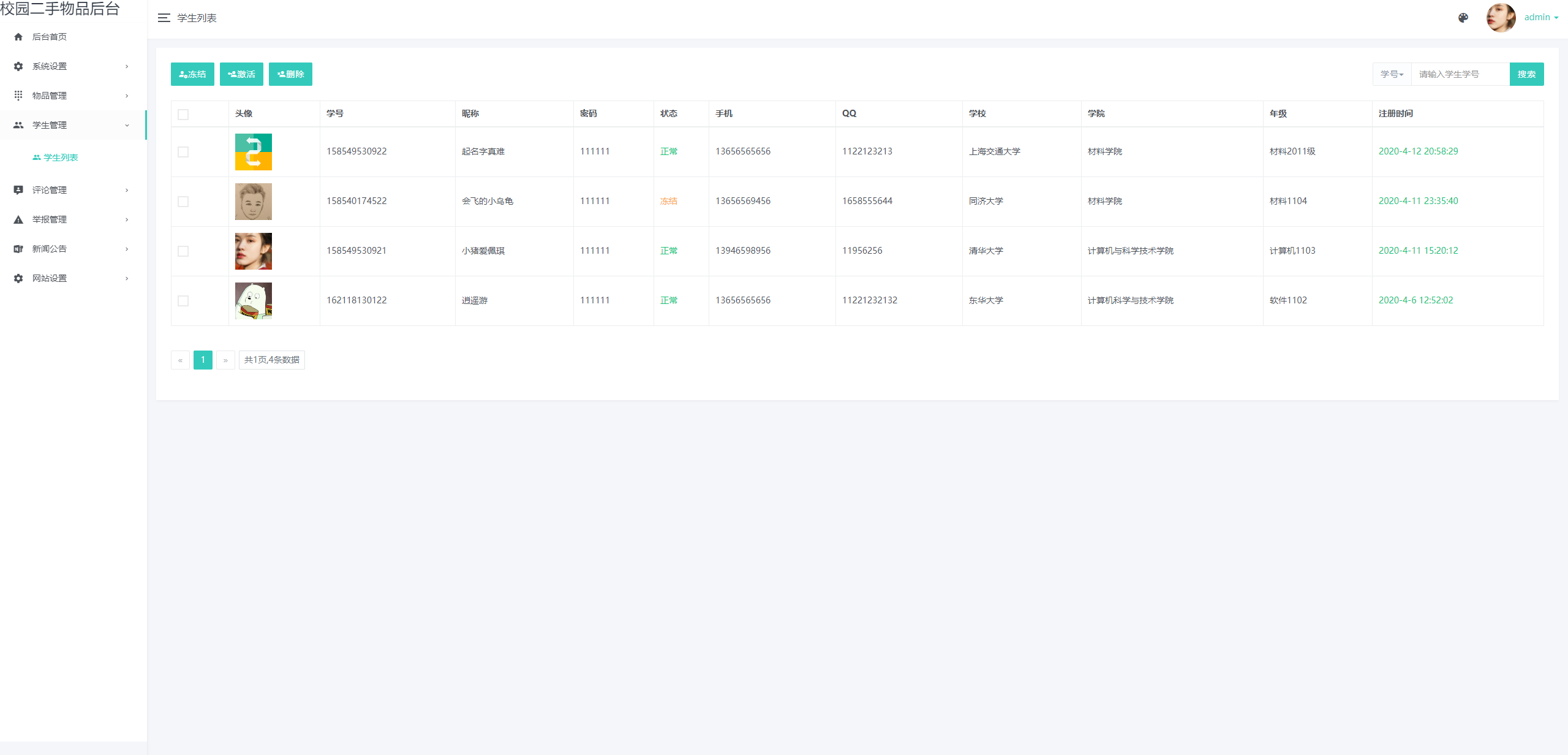Viewport: 1568px width, 755px height.
Task: Click the gear icon beside 系统设置
Action: (18, 66)
